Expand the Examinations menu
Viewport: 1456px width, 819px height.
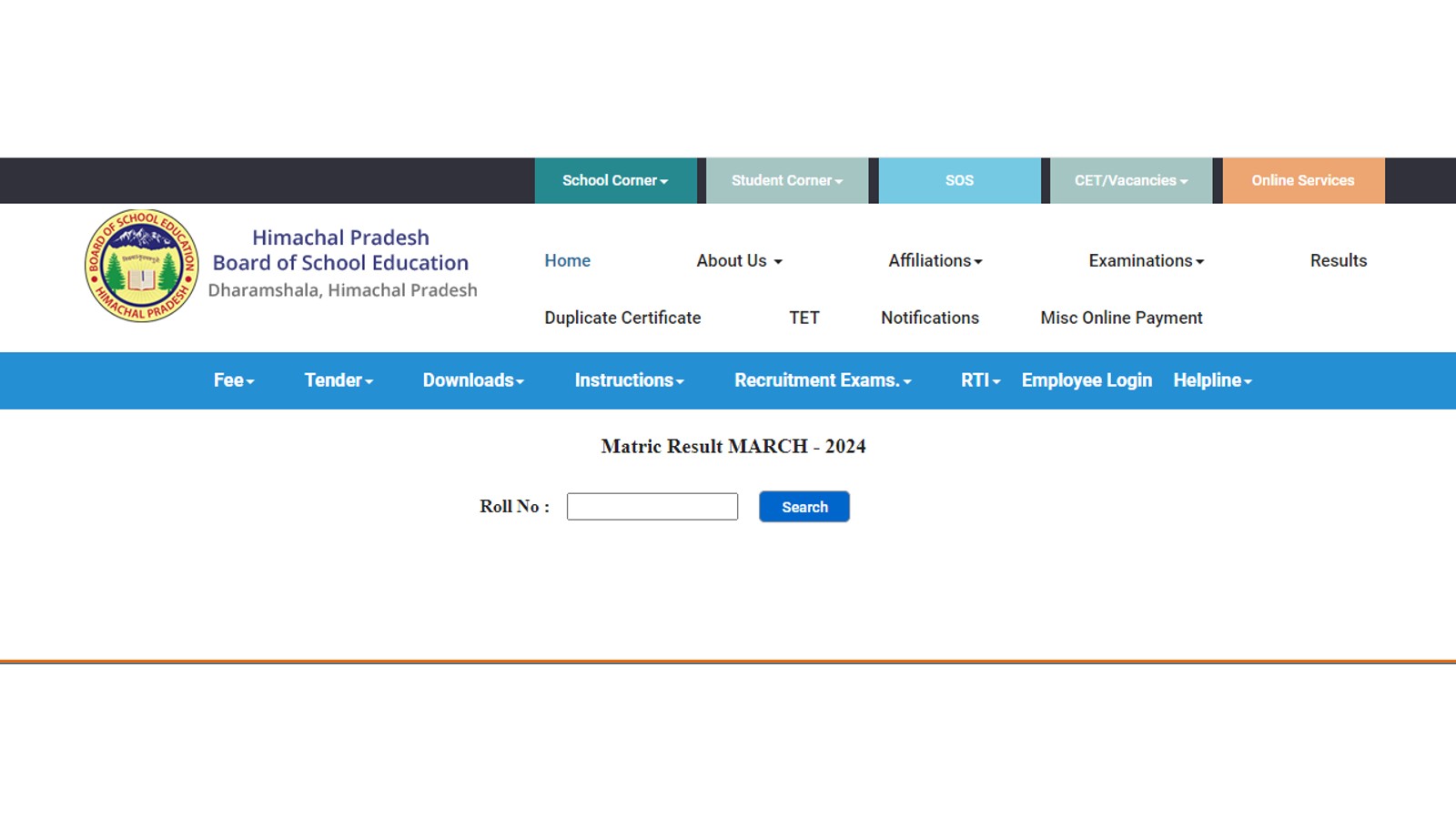click(1146, 260)
